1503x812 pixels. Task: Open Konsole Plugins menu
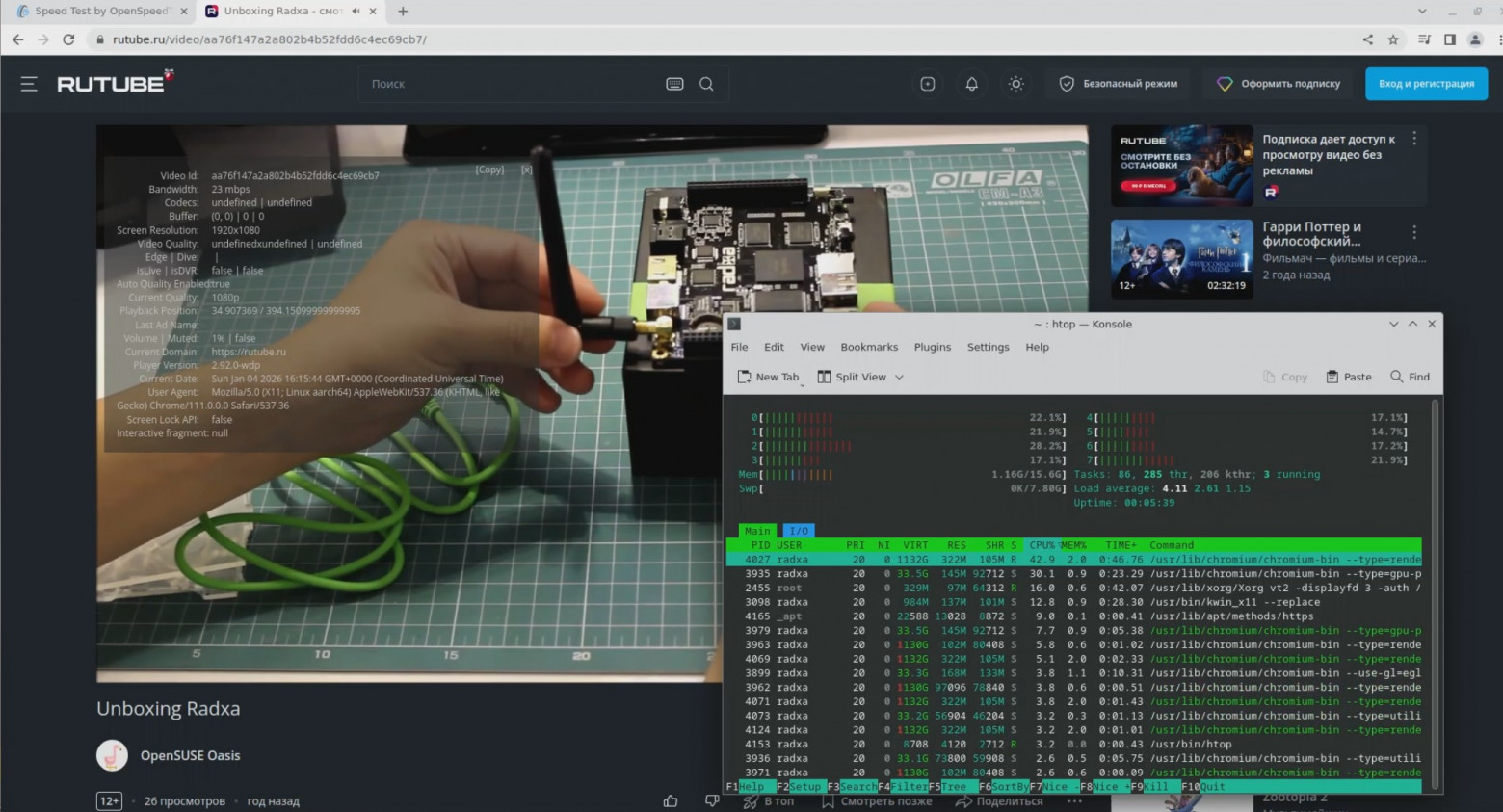point(932,347)
